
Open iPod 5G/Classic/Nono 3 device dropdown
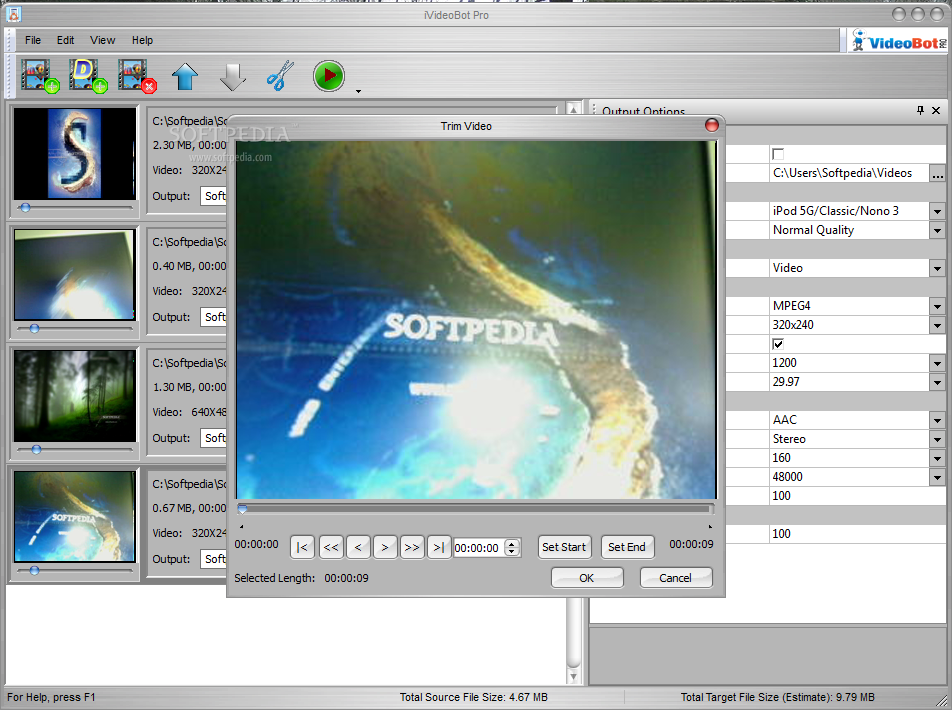[937, 211]
